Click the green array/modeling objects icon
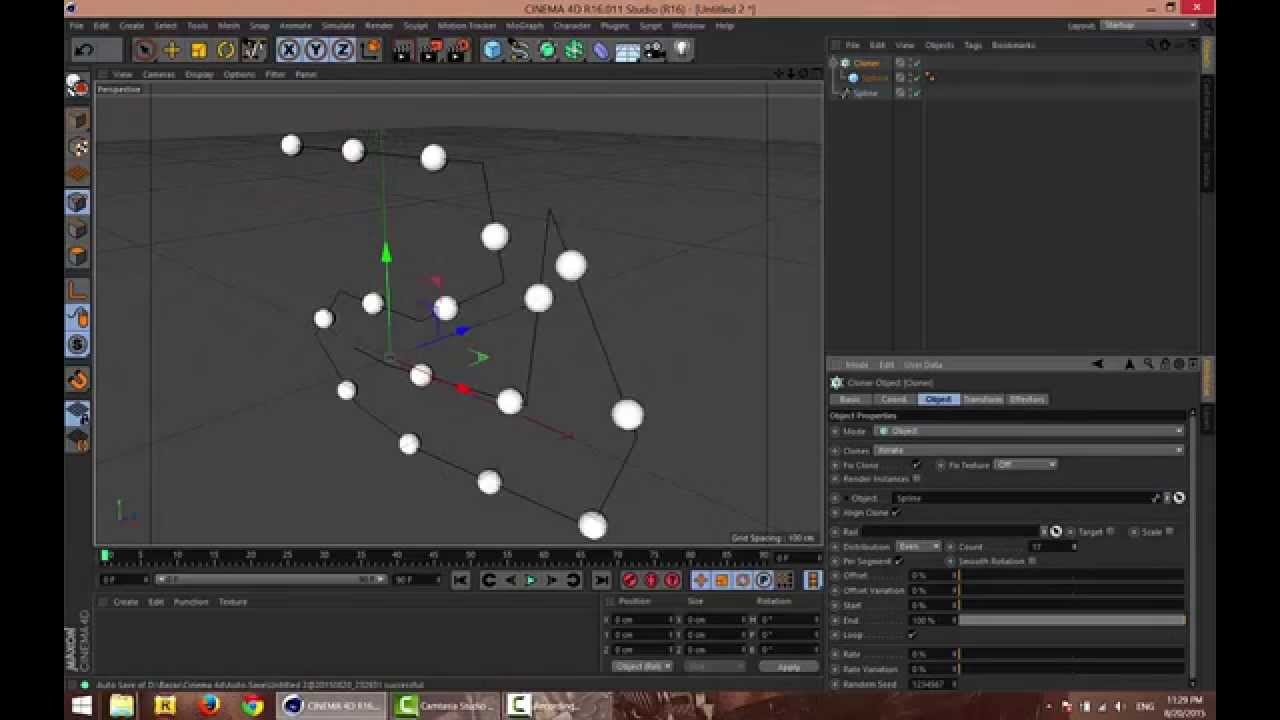 tap(574, 49)
